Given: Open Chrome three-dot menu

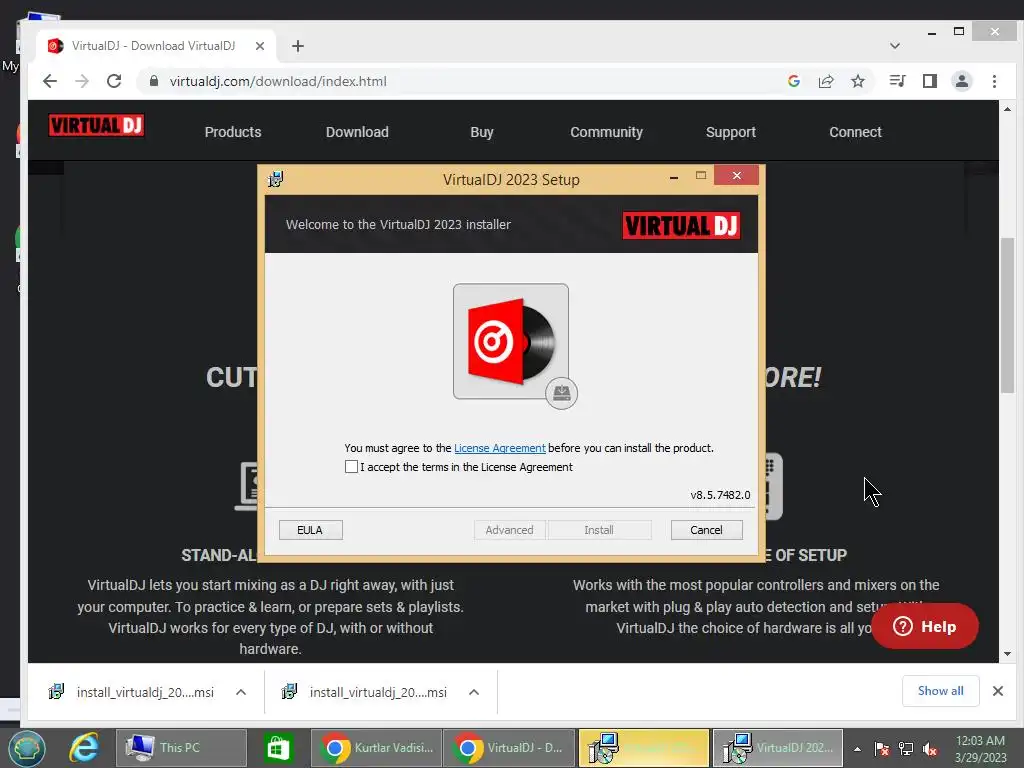Looking at the screenshot, I should [994, 81].
